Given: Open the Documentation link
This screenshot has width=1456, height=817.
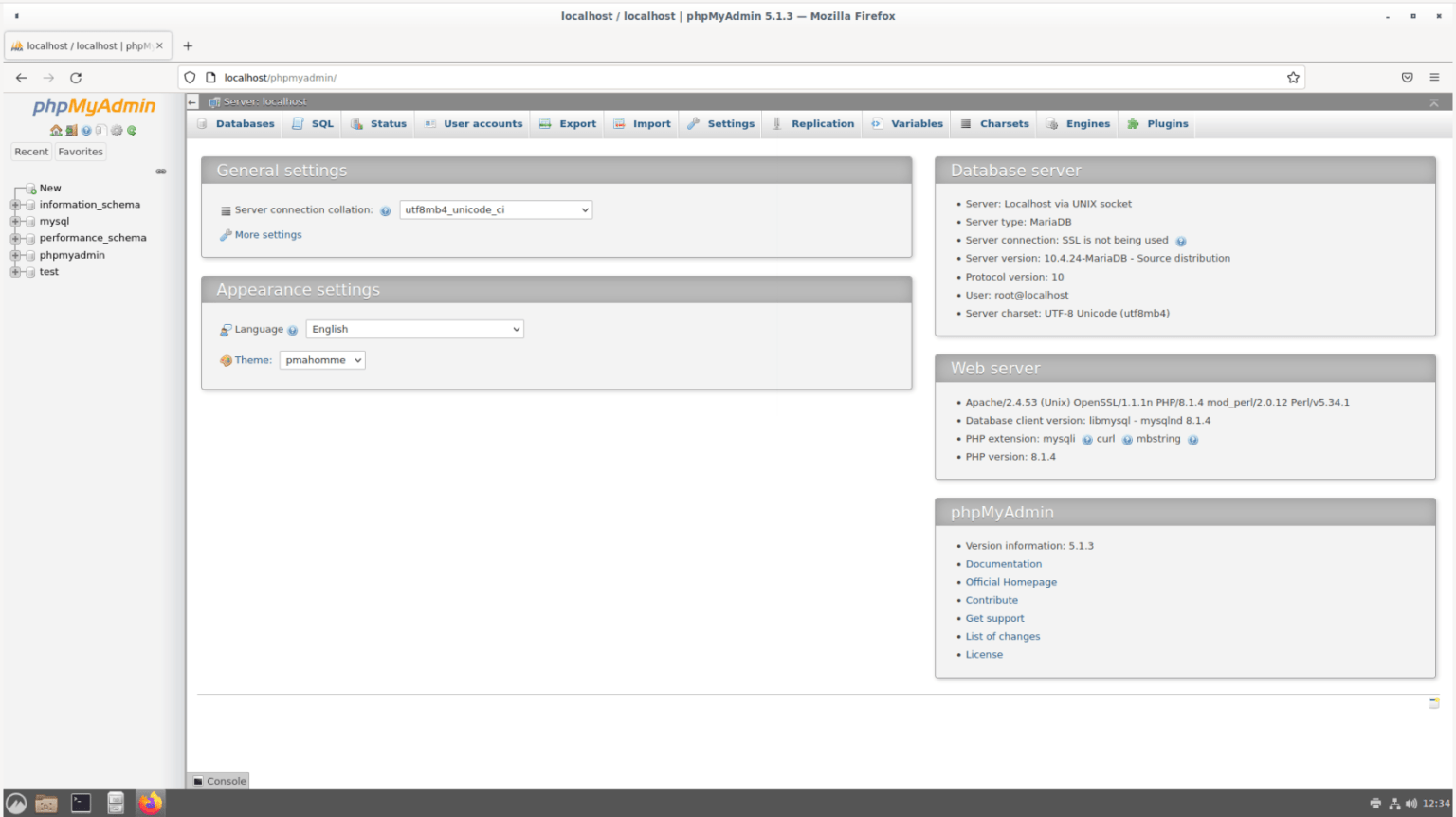Looking at the screenshot, I should point(1003,564).
